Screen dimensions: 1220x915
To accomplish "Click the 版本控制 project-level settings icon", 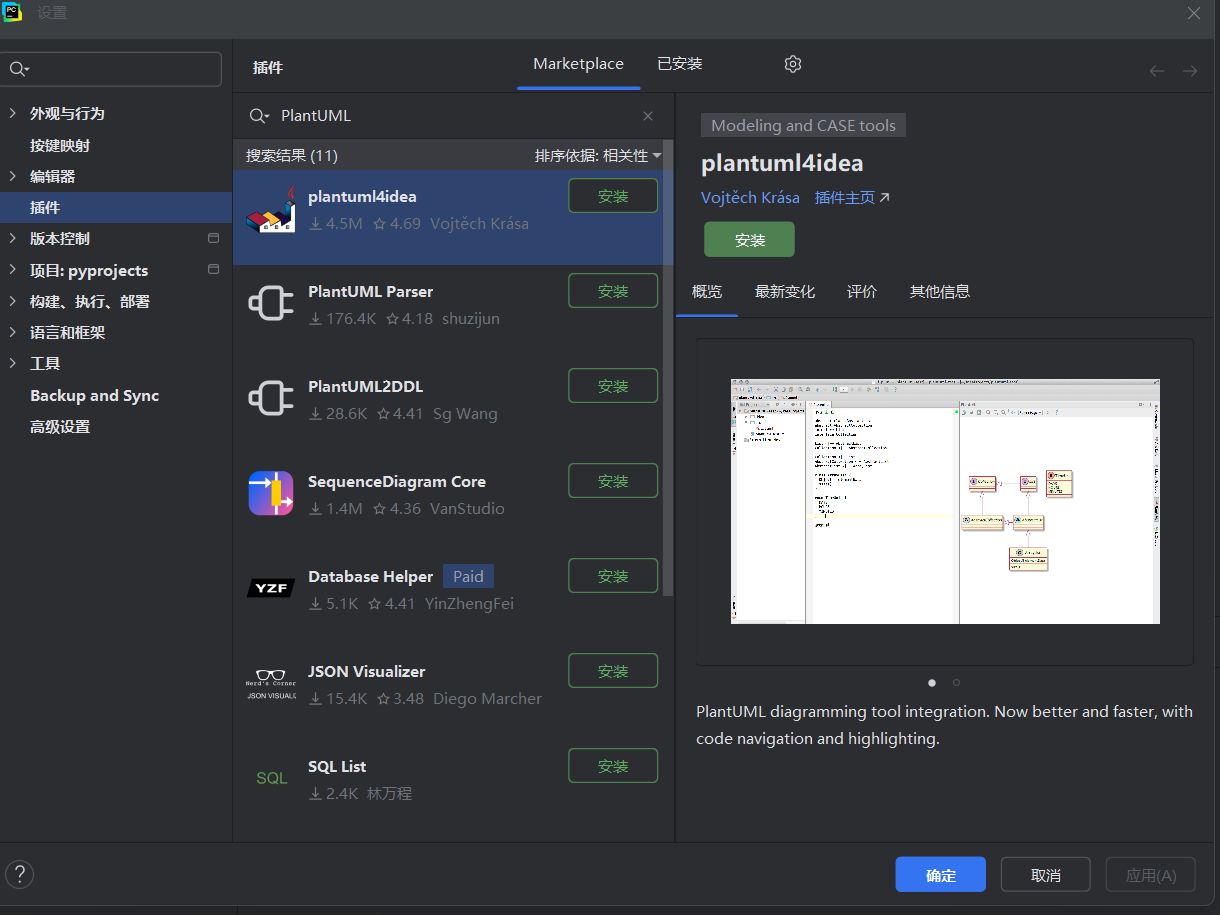I will click(x=213, y=238).
